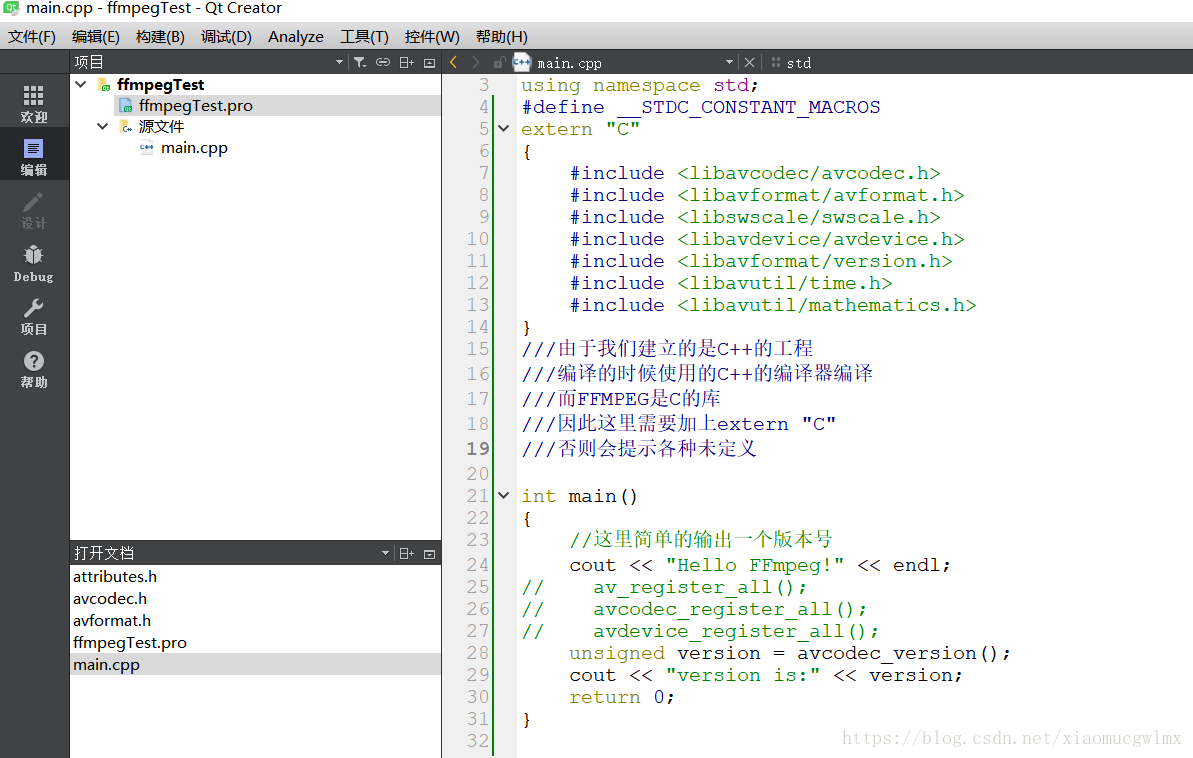Click the libavutil/mathematics.h include line
Image resolution: width=1193 pixels, height=758 pixels.
coord(773,304)
